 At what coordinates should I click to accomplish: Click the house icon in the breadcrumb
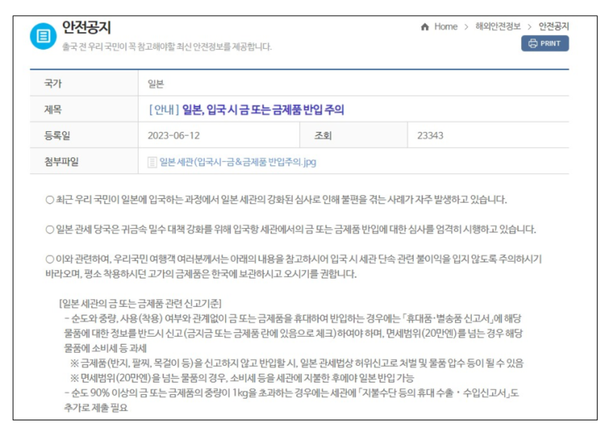pos(425,27)
